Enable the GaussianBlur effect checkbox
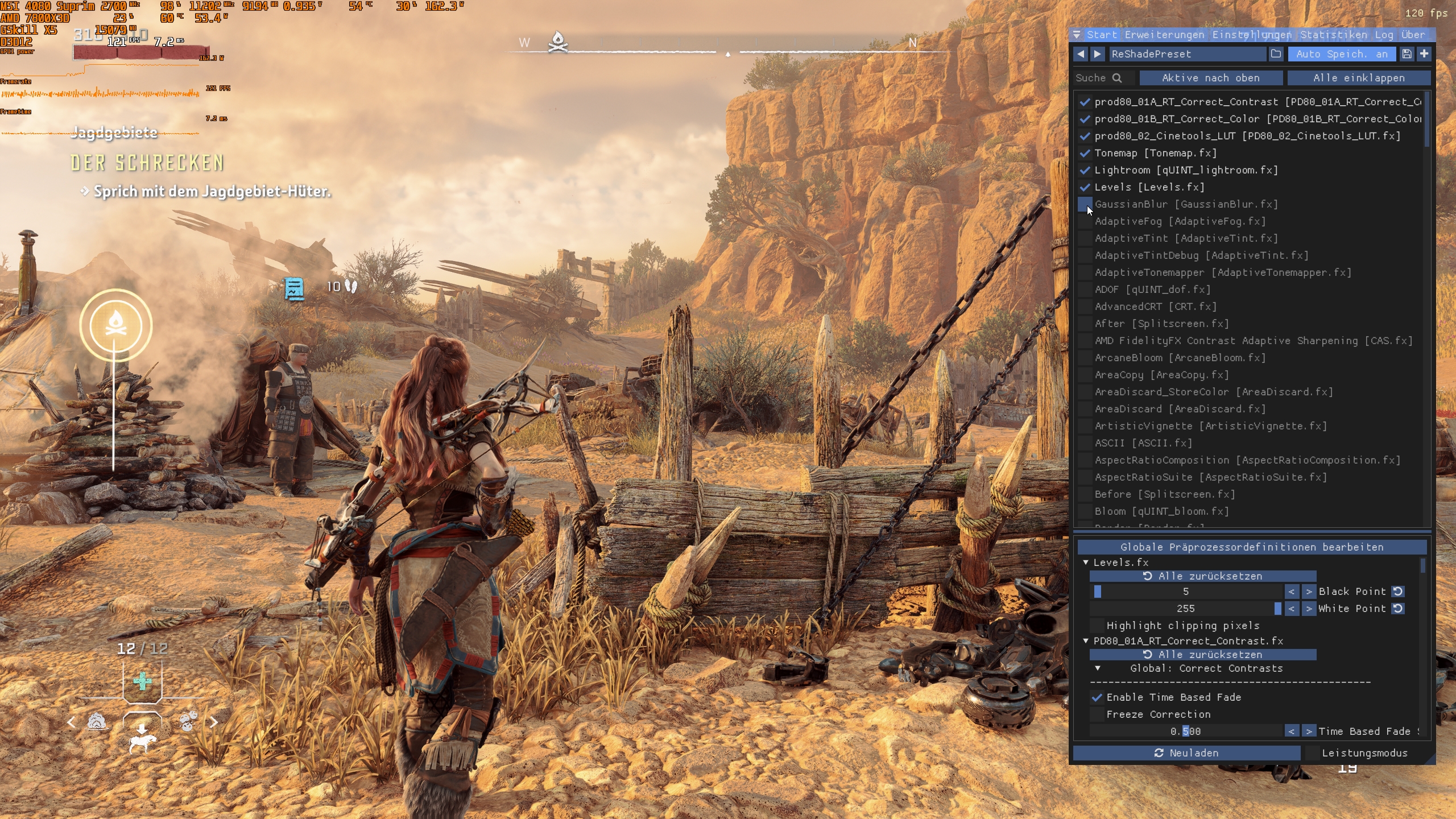Image resolution: width=1456 pixels, height=819 pixels. point(1085,204)
